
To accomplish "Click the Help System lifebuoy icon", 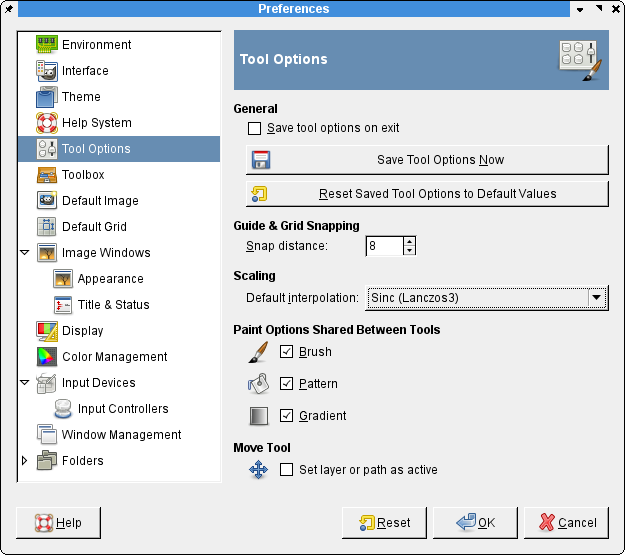I will [x=47, y=123].
